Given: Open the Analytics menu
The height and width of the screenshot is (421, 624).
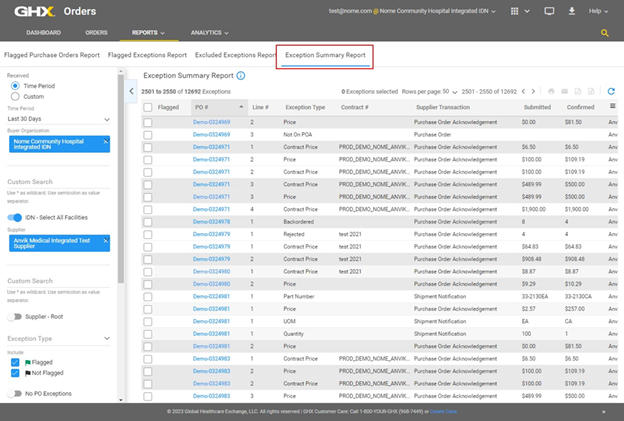Looking at the screenshot, I should tap(207, 33).
